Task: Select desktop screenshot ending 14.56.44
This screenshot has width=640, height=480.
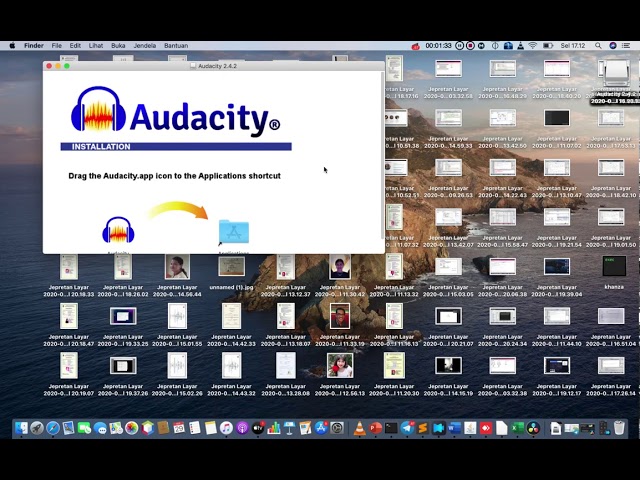Action: tap(177, 266)
